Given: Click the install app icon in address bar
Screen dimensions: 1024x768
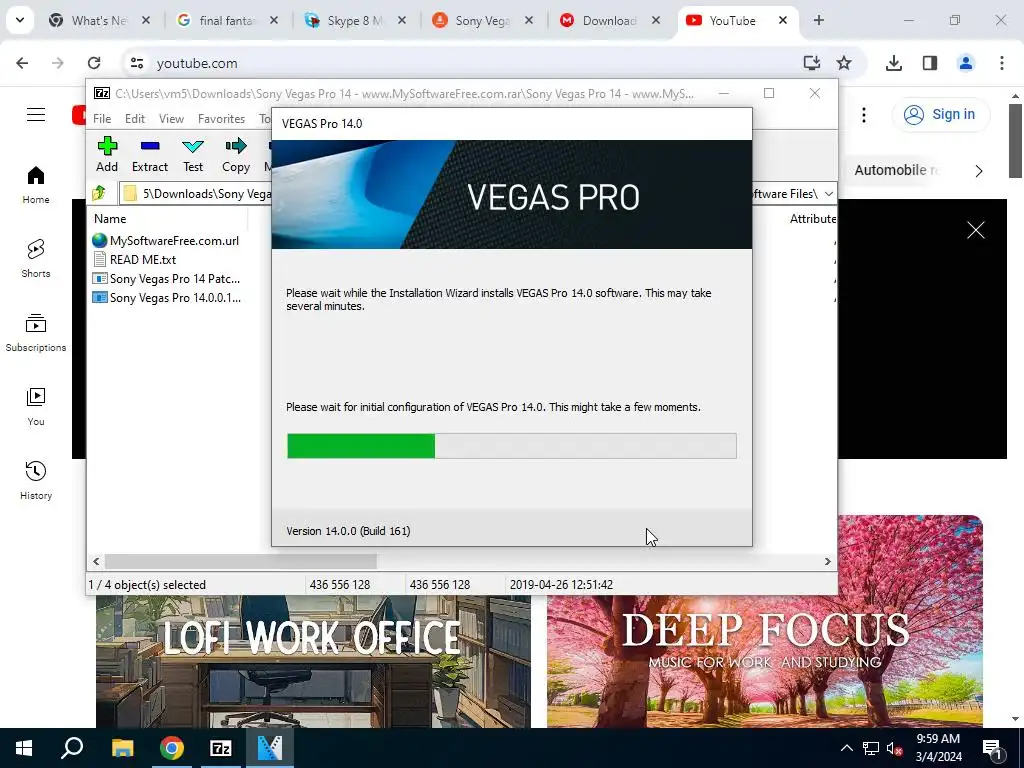Looking at the screenshot, I should point(811,63).
